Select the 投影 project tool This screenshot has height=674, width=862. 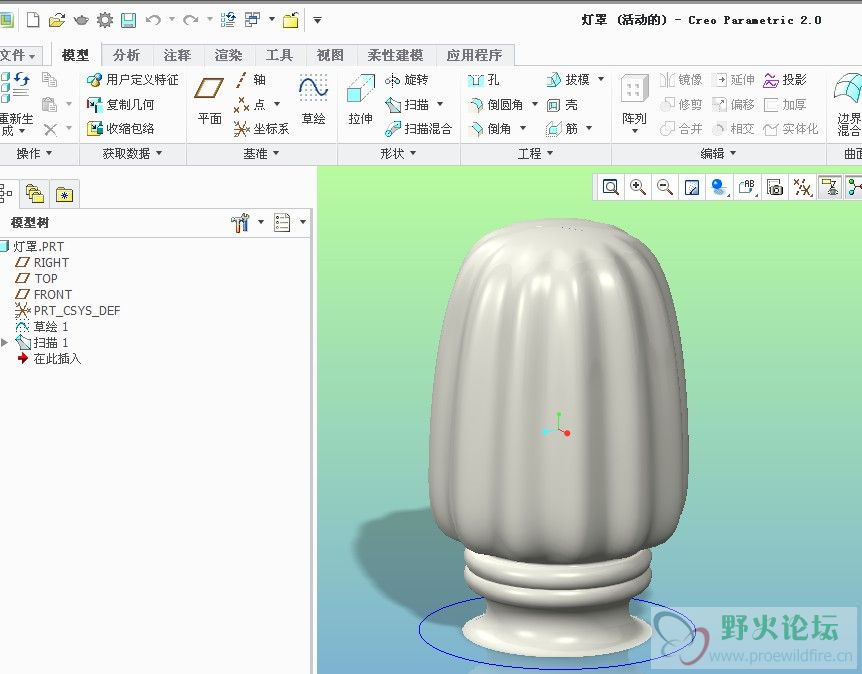[785, 80]
